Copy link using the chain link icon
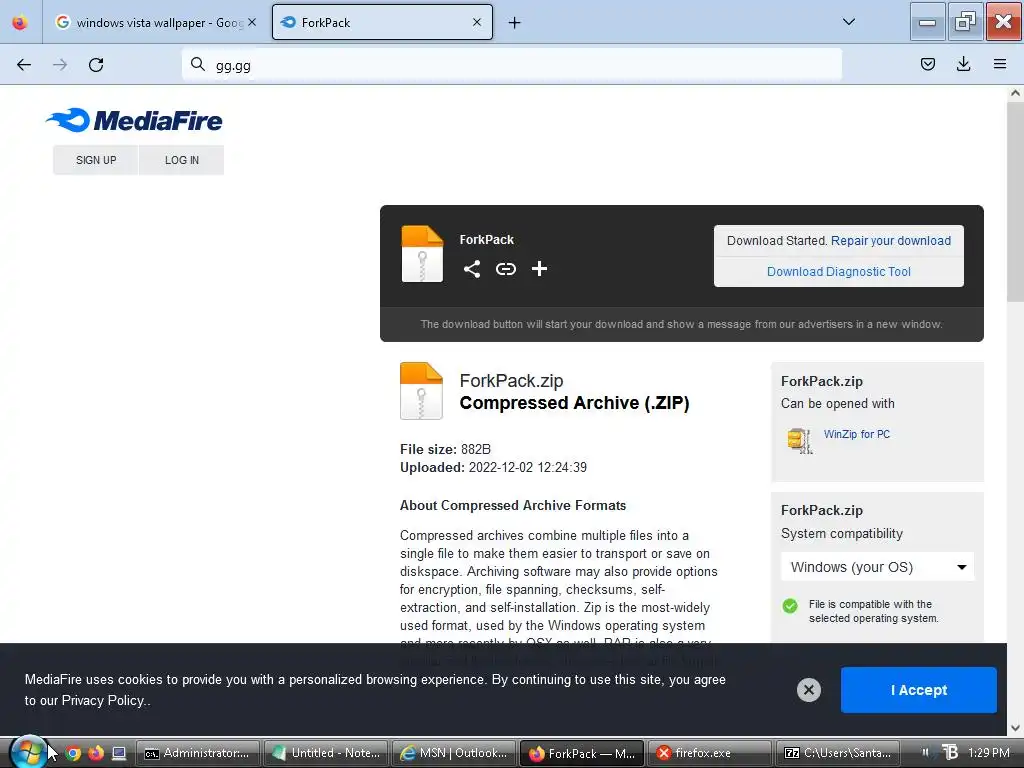Screen dimensions: 1024x768 (x=505, y=269)
